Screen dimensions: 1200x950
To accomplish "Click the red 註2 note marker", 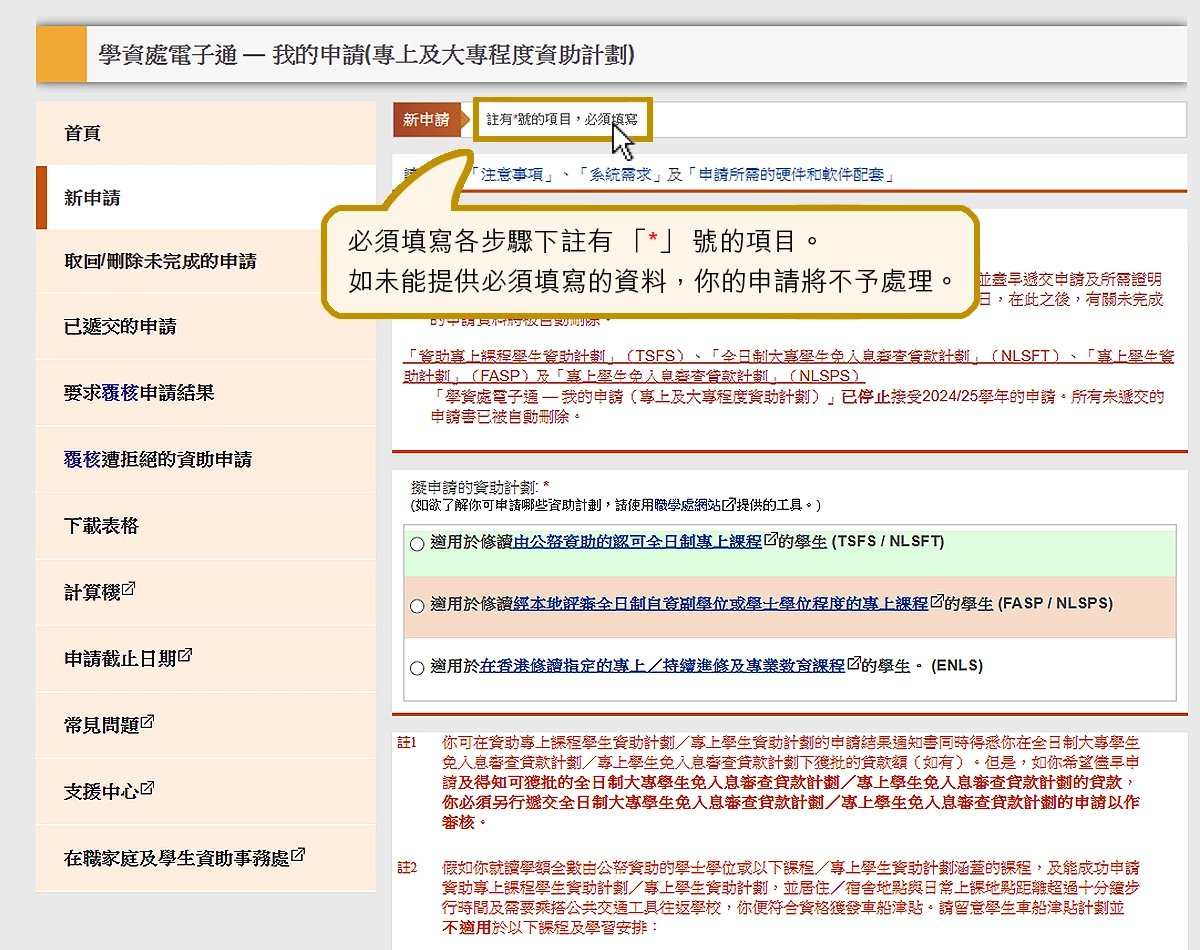I will click(x=407, y=867).
